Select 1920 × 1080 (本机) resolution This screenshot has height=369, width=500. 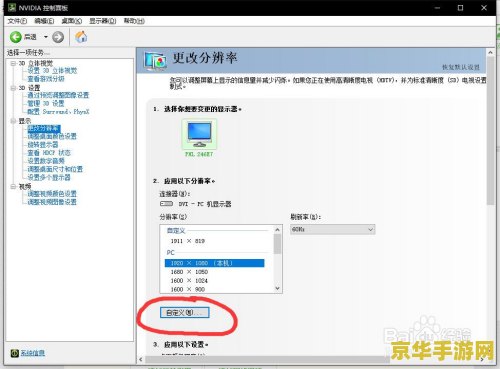(x=215, y=263)
